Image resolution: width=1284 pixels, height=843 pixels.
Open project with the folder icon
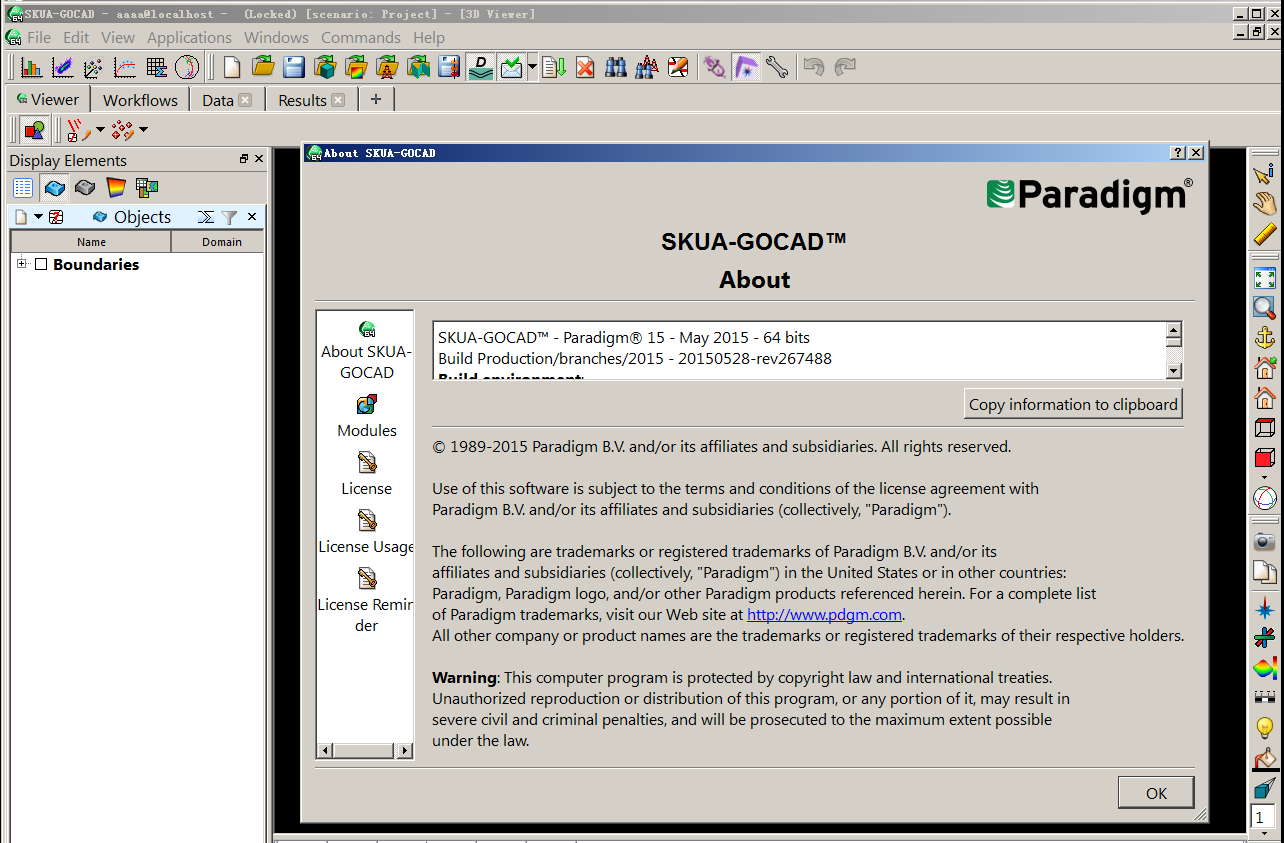tap(263, 67)
